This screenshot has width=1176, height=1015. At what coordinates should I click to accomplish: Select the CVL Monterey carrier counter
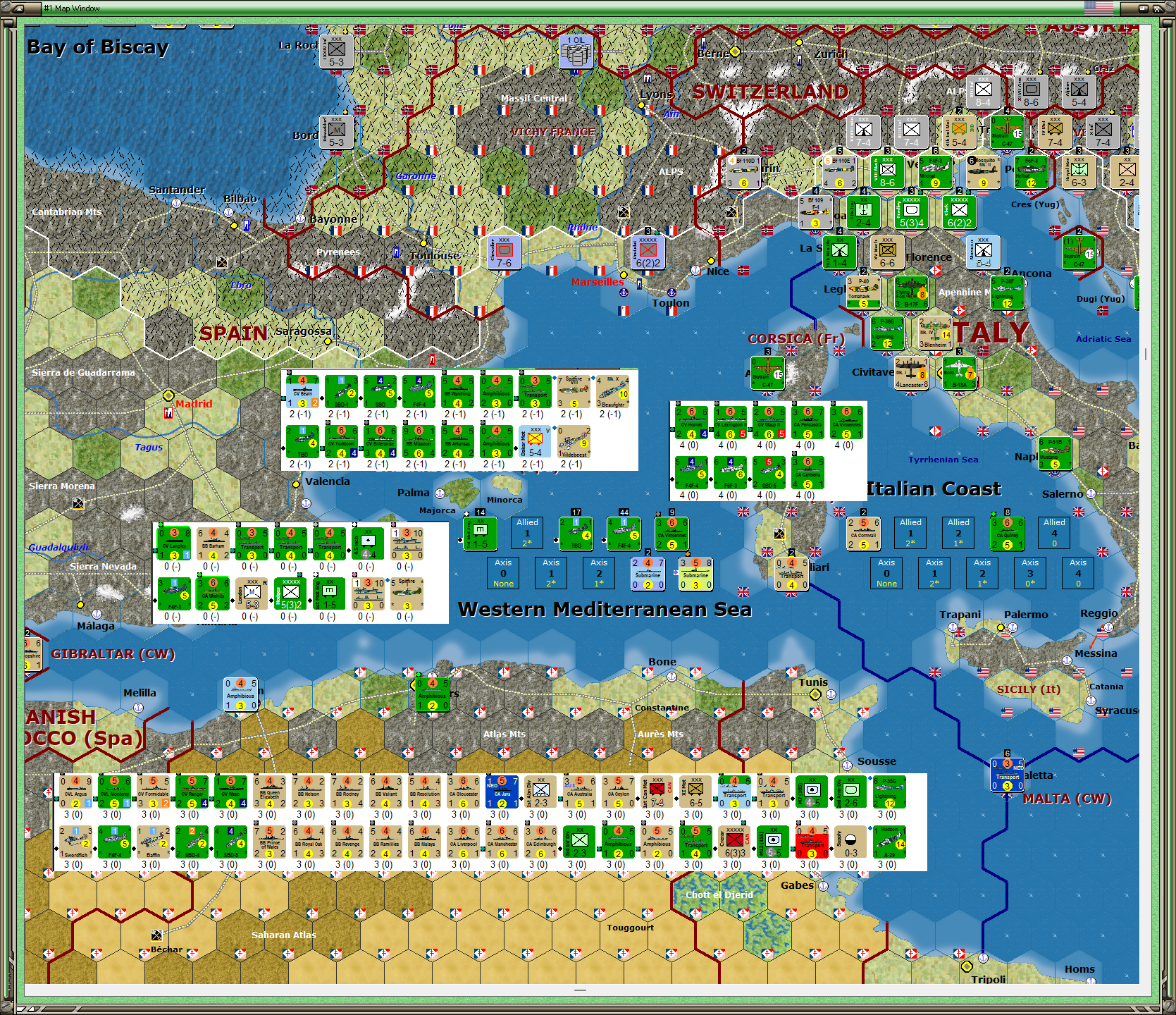click(114, 792)
